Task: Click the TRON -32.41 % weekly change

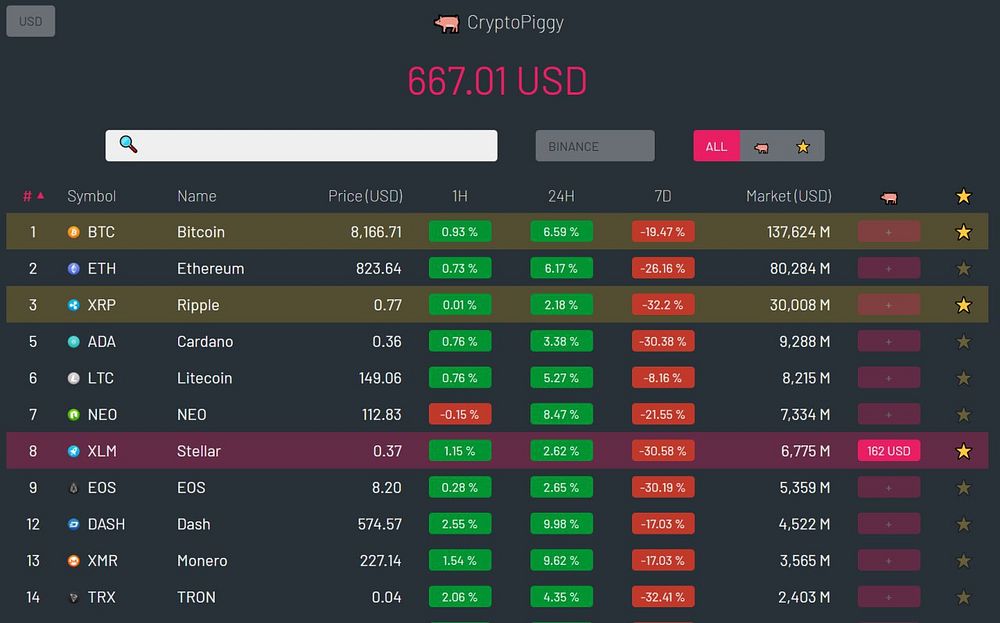Action: coord(663,597)
